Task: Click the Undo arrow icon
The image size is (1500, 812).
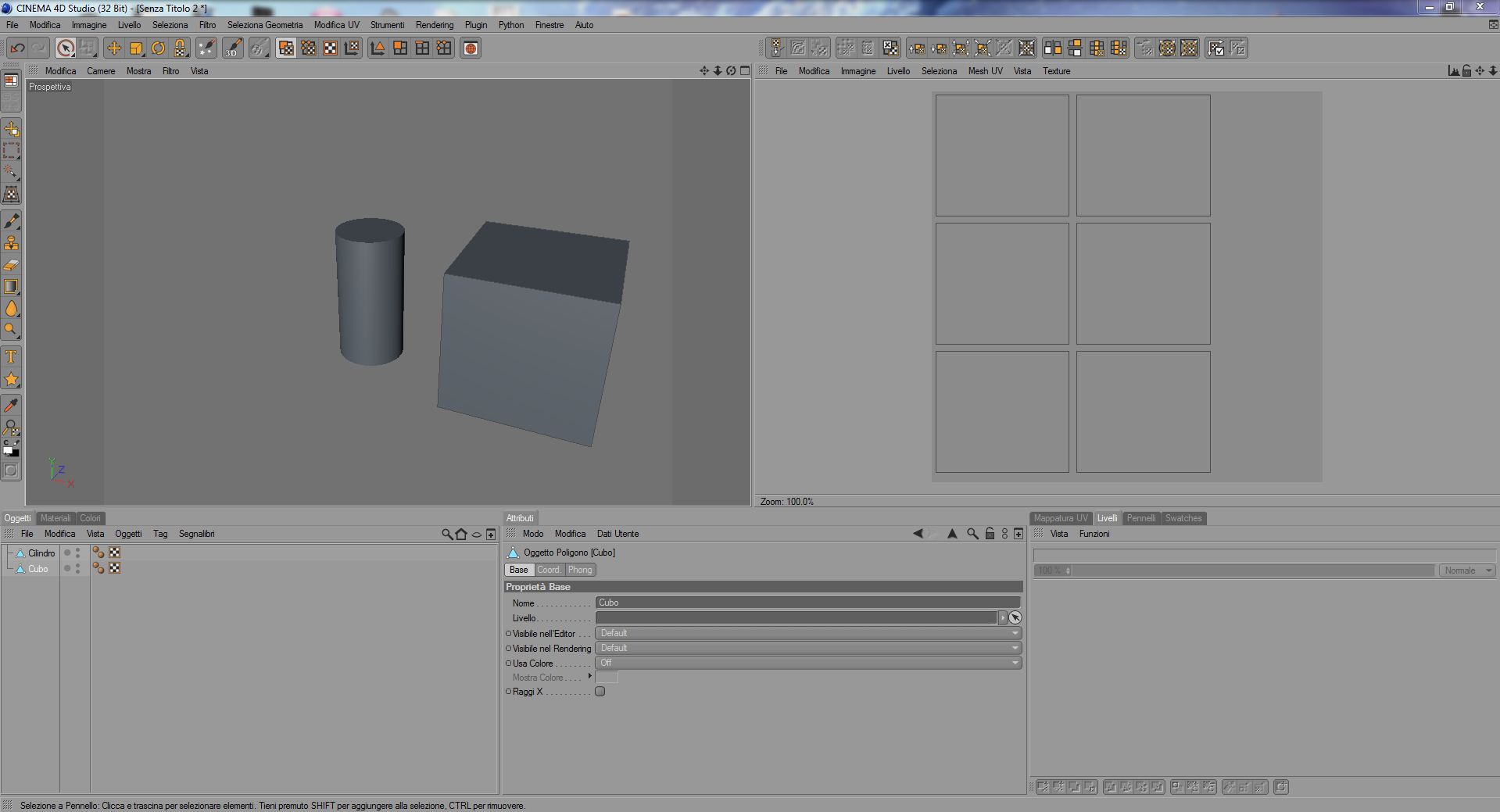Action: pyautogui.click(x=17, y=48)
